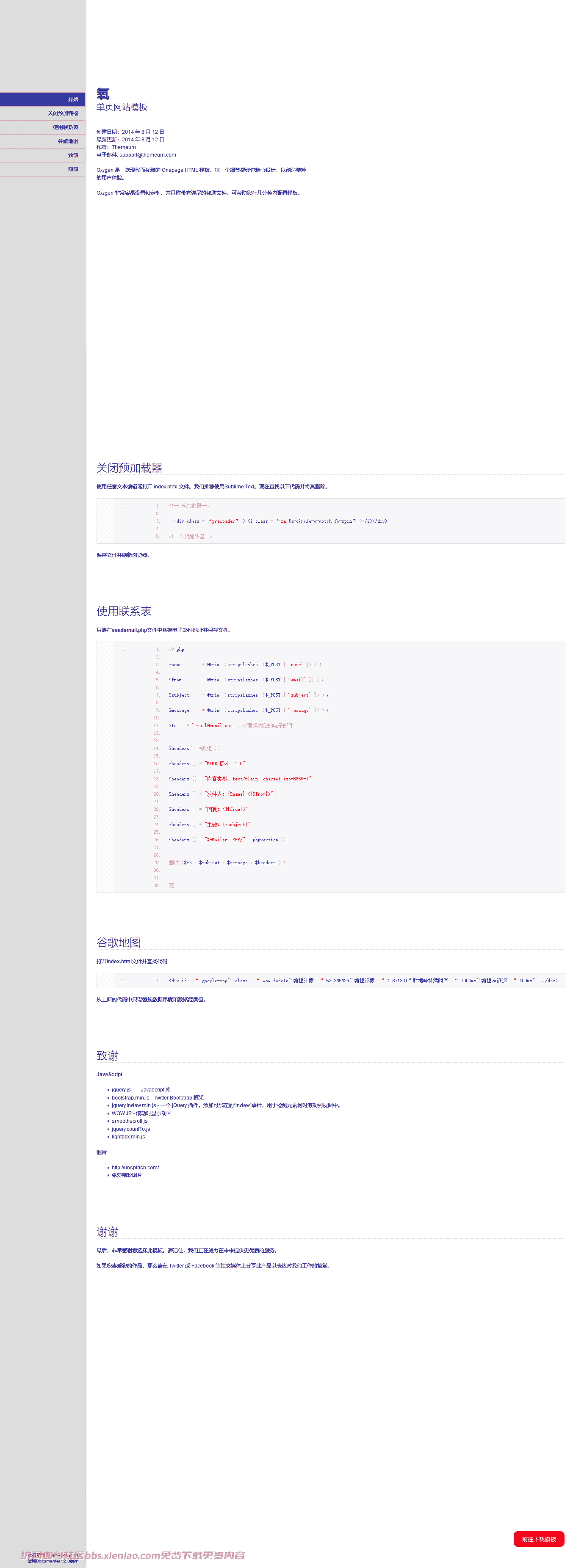The width and height of the screenshot is (573, 1568).
Task: Click the 氧 page title
Action: click(x=103, y=94)
